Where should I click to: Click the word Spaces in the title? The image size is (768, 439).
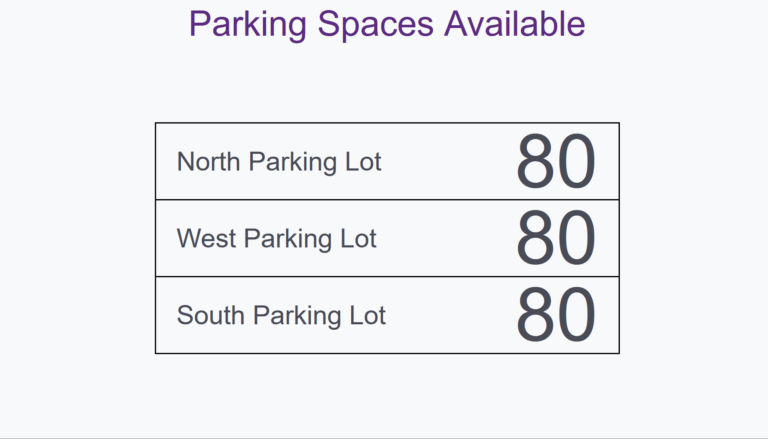pyautogui.click(x=376, y=24)
